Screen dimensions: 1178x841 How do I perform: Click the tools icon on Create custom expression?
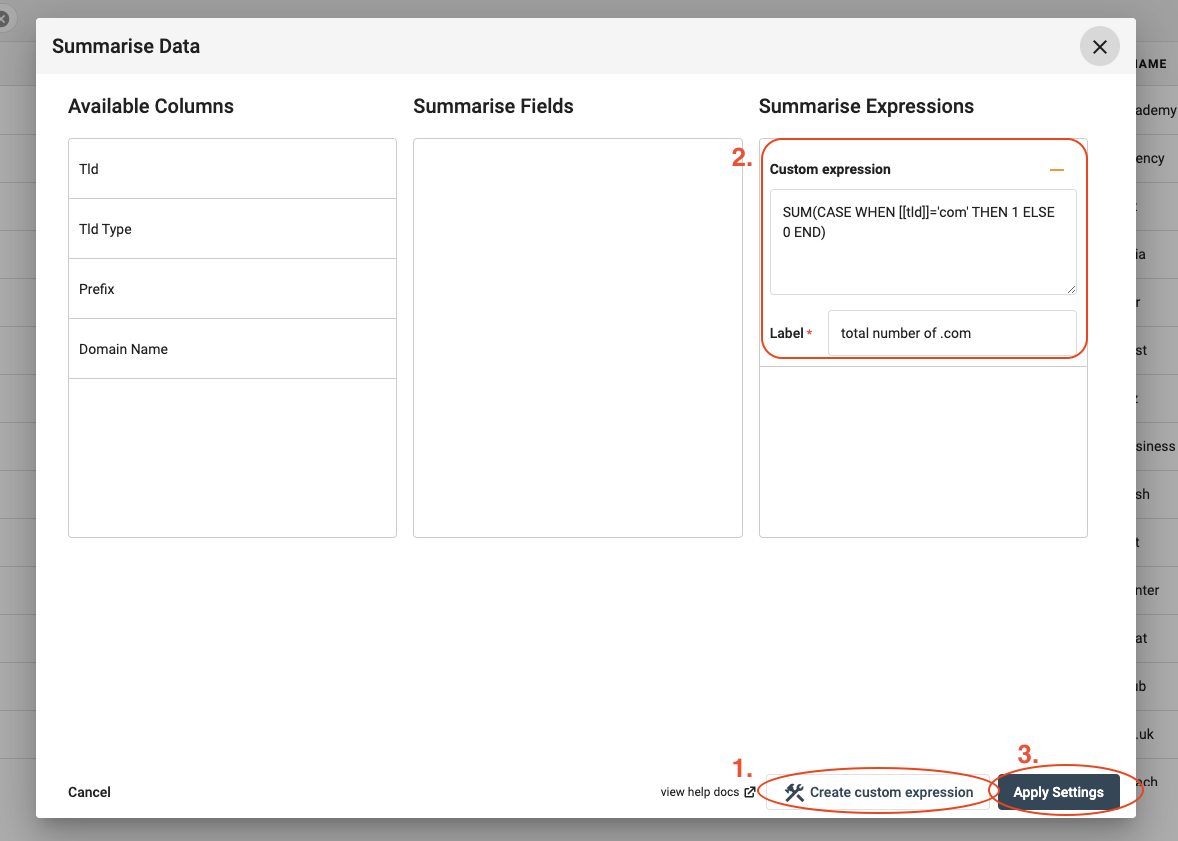click(x=794, y=792)
